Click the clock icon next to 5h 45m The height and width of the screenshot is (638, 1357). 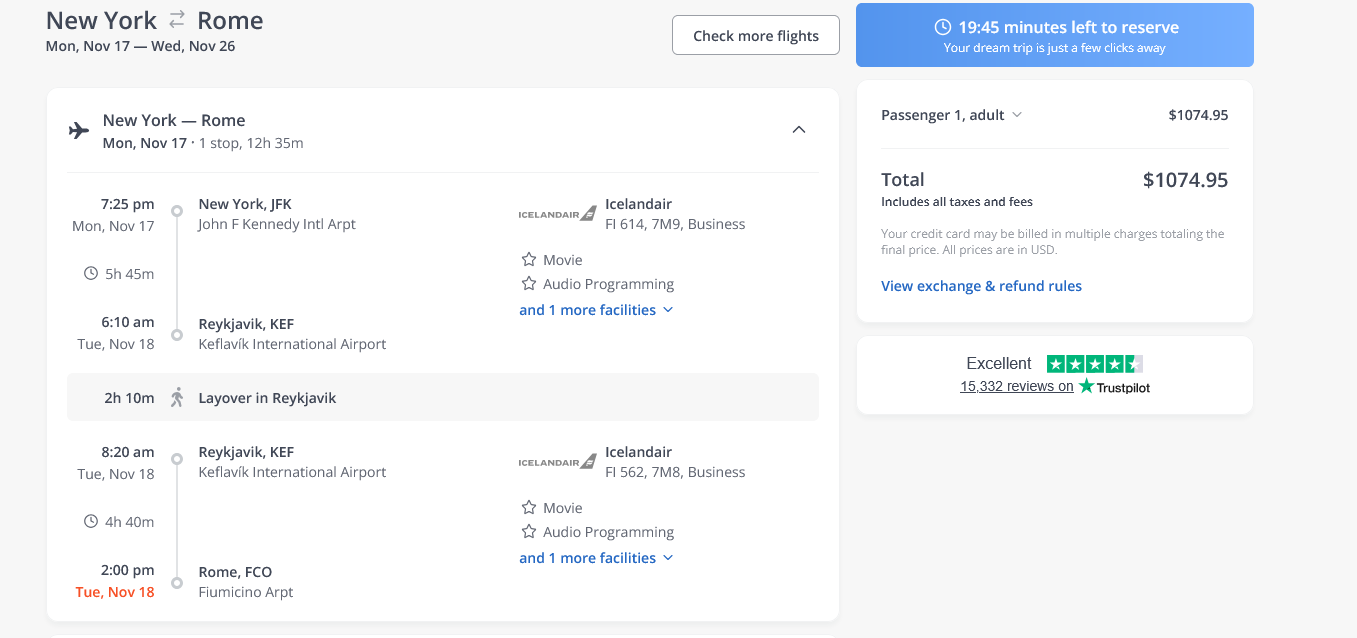[x=91, y=274]
